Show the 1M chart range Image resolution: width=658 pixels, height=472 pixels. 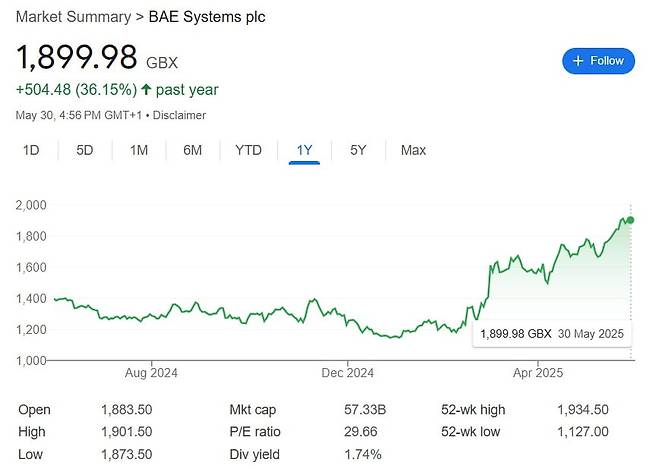[x=139, y=150]
